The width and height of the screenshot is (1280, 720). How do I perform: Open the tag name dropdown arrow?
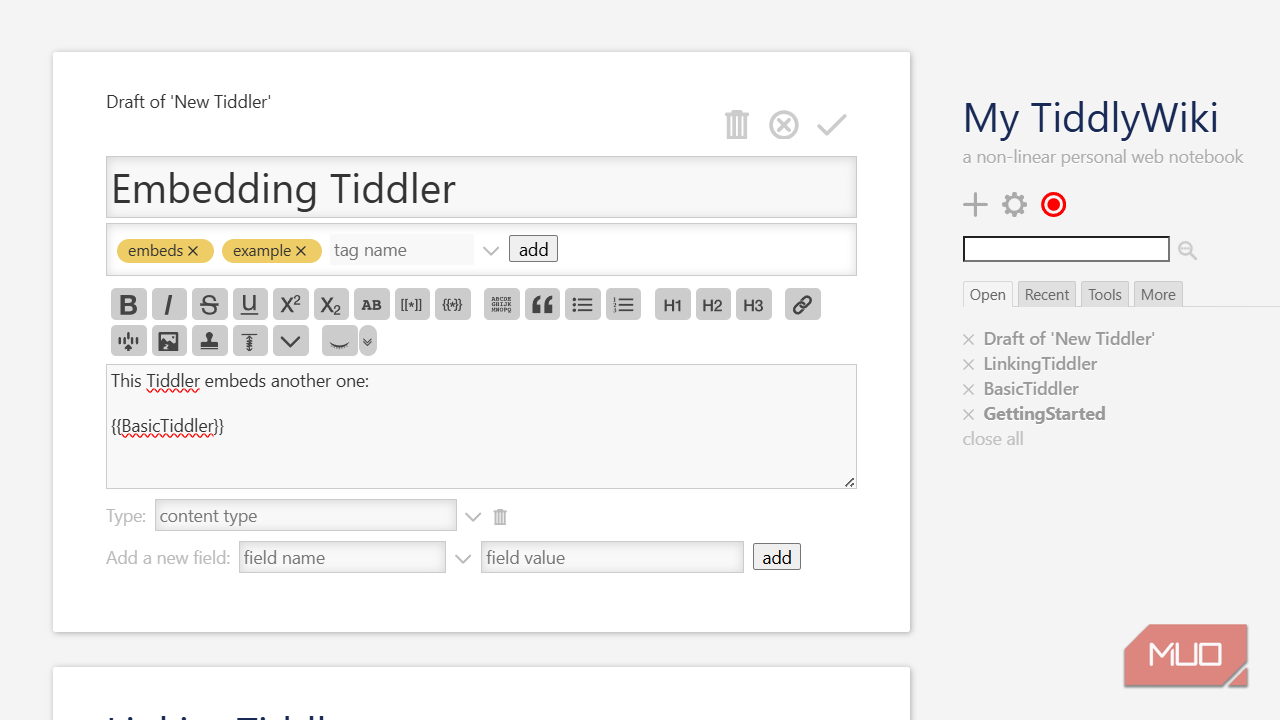[x=491, y=251]
